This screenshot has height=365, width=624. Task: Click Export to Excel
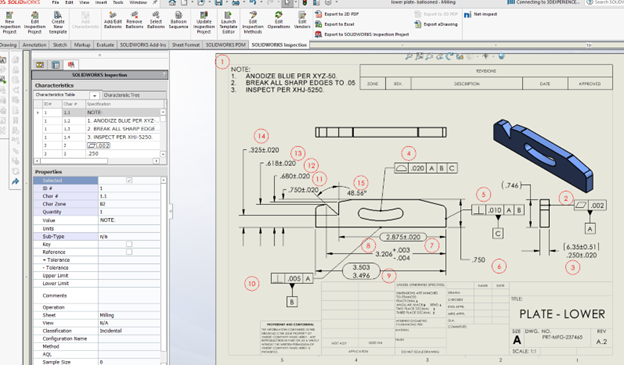click(335, 24)
